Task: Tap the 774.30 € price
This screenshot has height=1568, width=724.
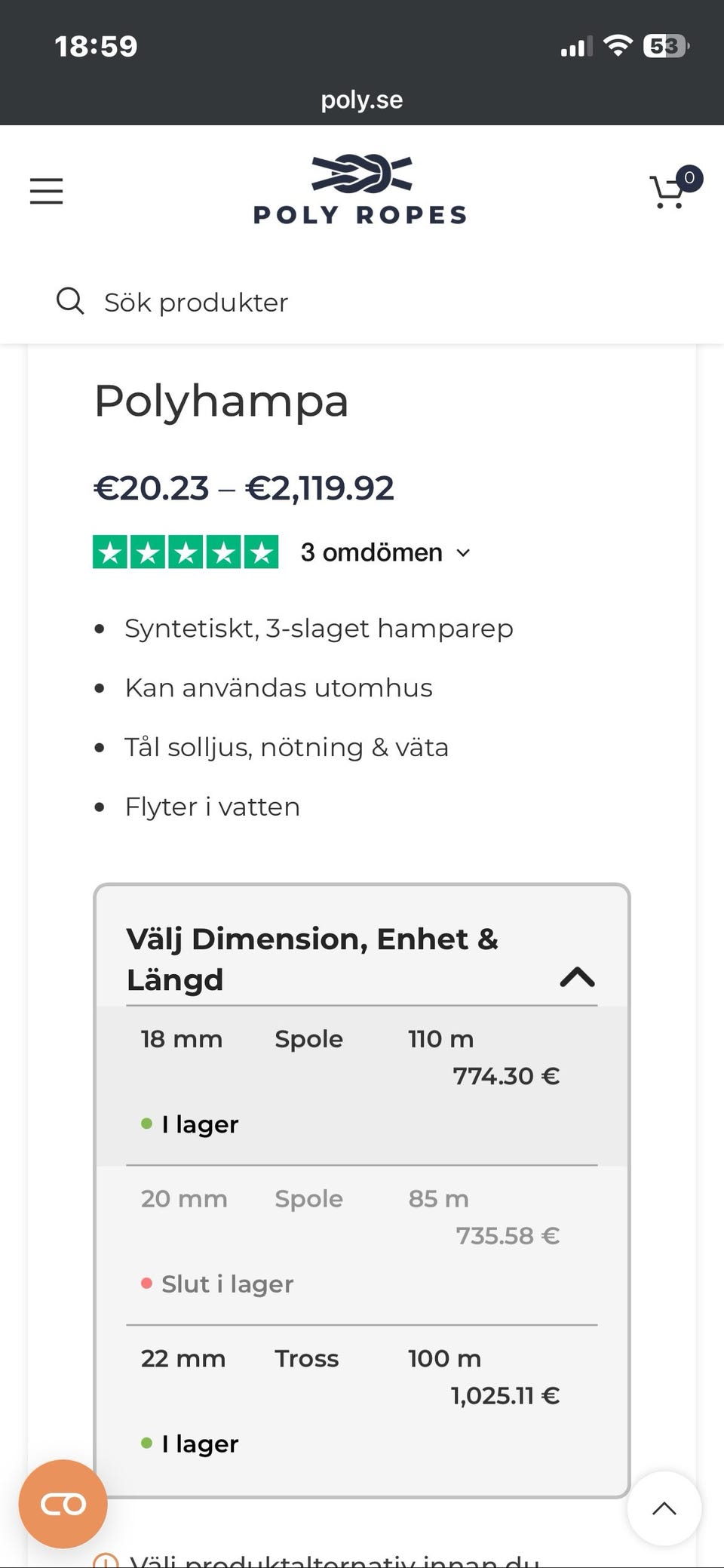Action: (506, 1076)
